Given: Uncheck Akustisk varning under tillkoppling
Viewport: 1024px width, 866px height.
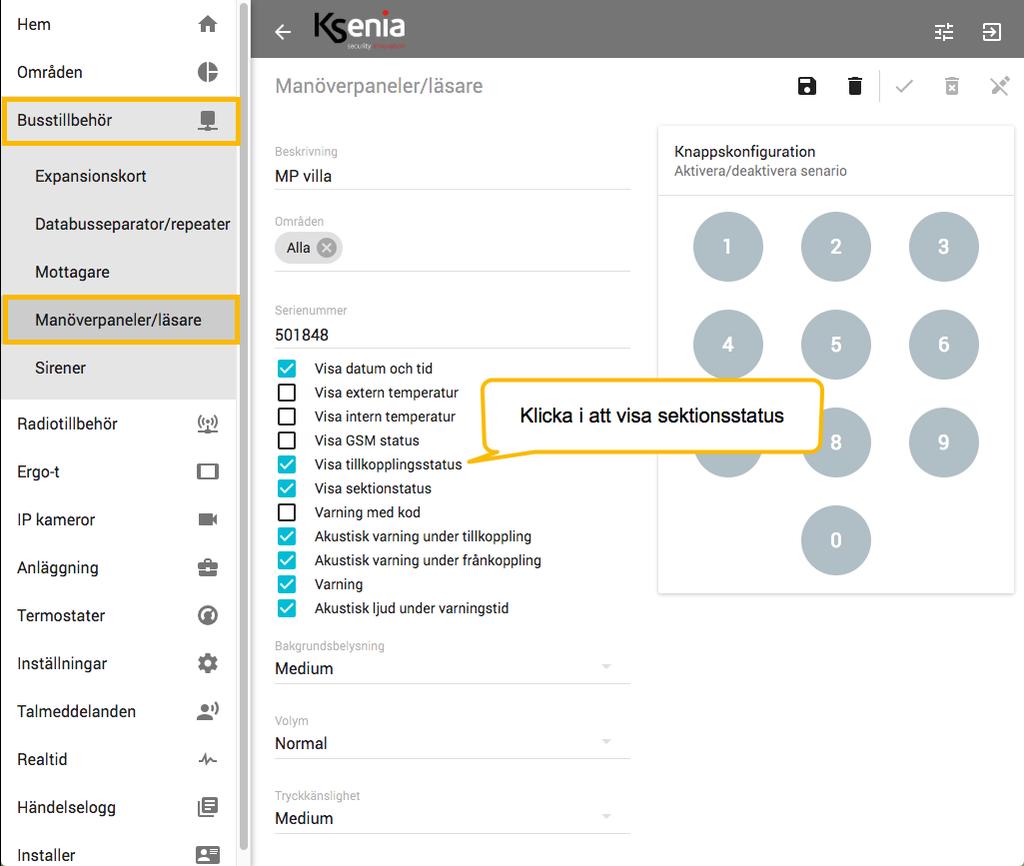Looking at the screenshot, I should (x=287, y=536).
